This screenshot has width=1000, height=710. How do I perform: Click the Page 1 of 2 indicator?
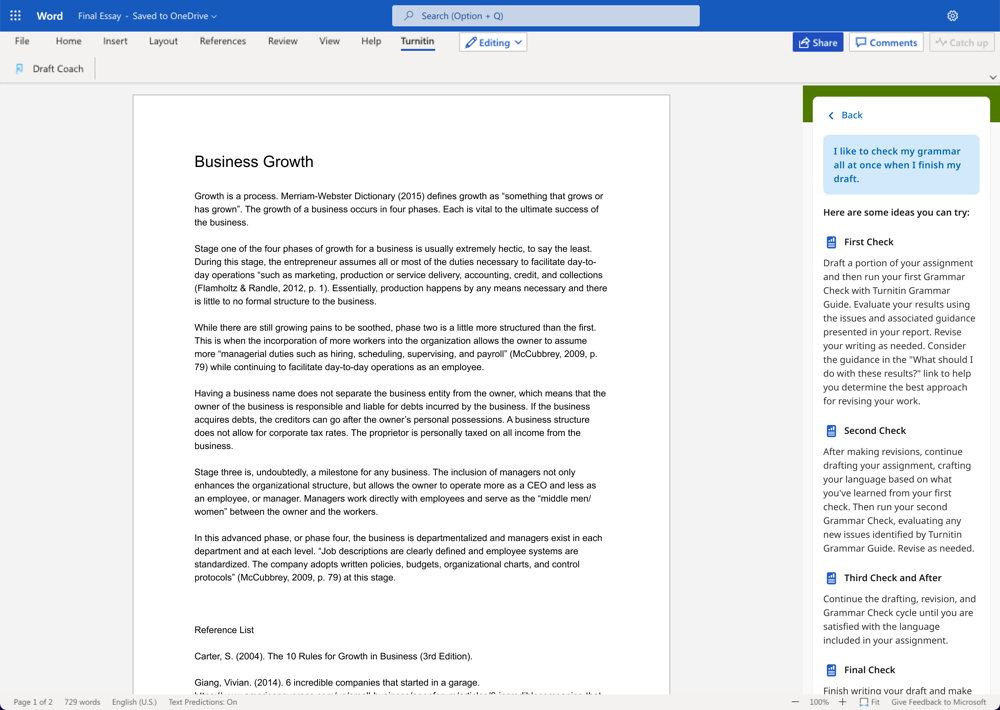(x=33, y=702)
